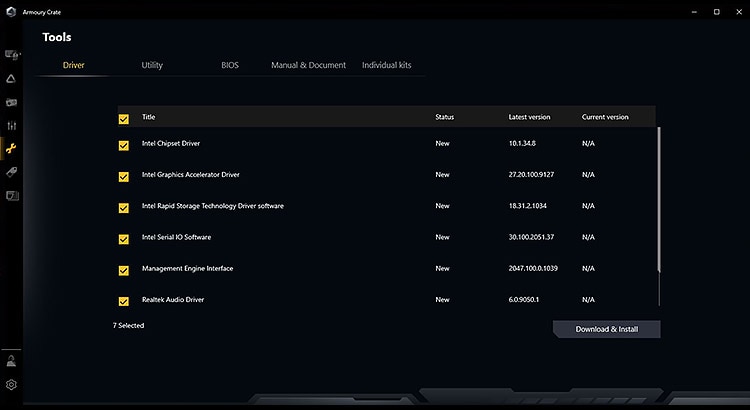
Task: Open the Manual & Document tab
Action: 309,65
